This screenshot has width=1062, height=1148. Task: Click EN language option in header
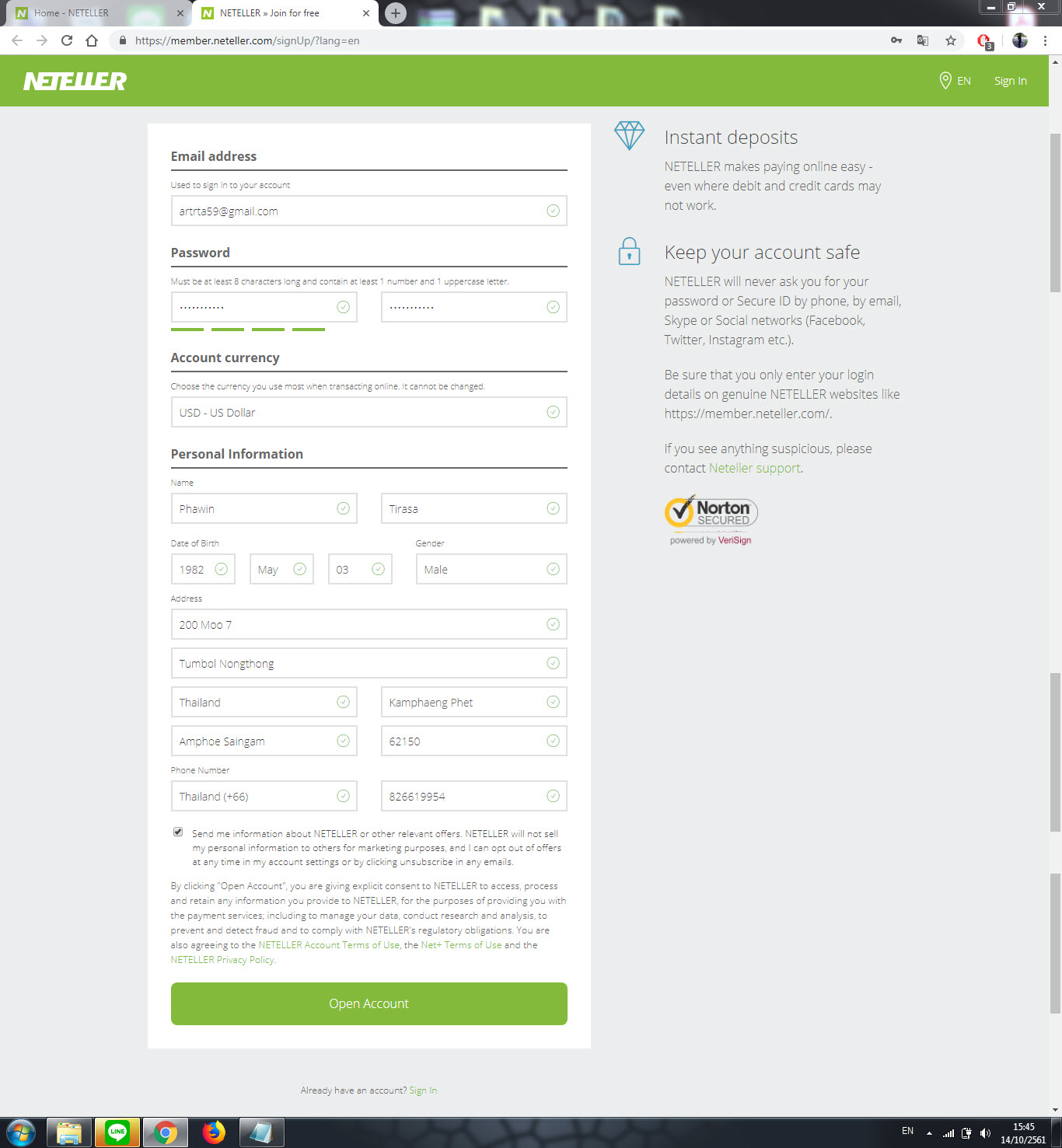(x=964, y=81)
